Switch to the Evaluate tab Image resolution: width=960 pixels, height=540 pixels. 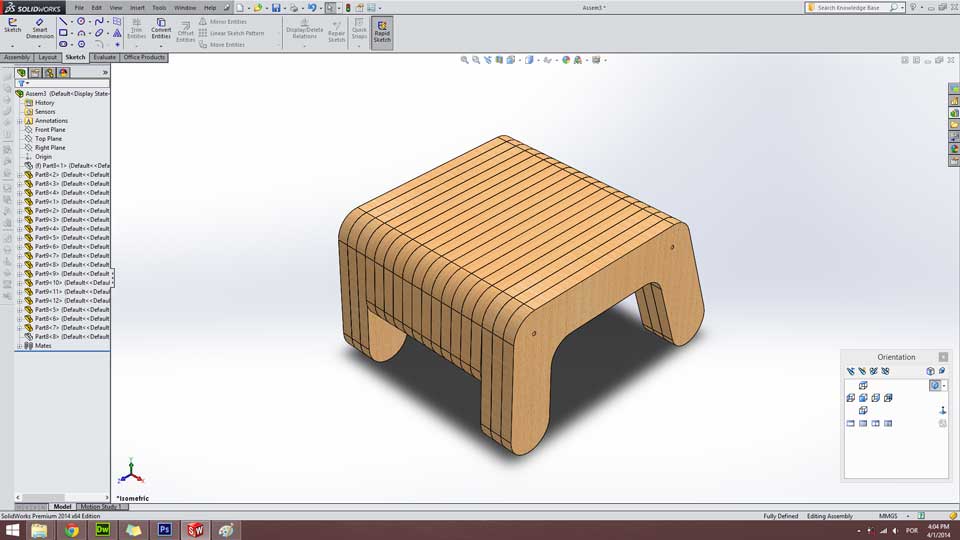pyautogui.click(x=104, y=58)
